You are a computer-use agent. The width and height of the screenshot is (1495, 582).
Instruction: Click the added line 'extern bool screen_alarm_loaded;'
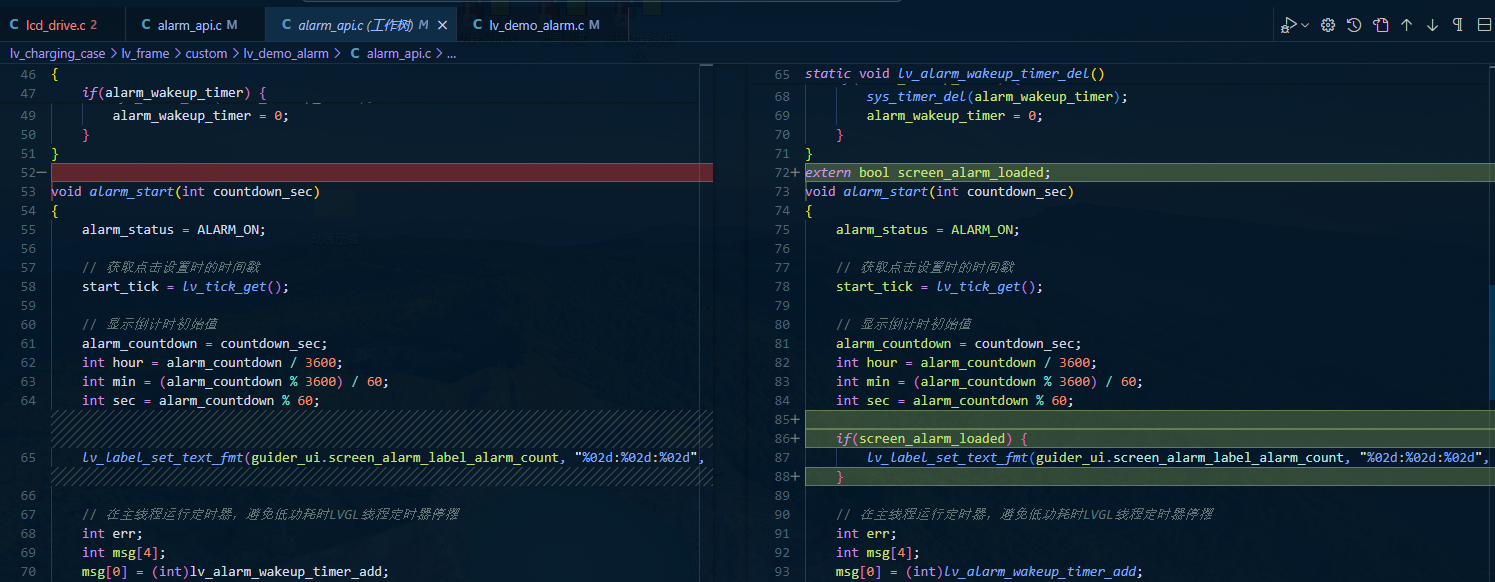(928, 173)
